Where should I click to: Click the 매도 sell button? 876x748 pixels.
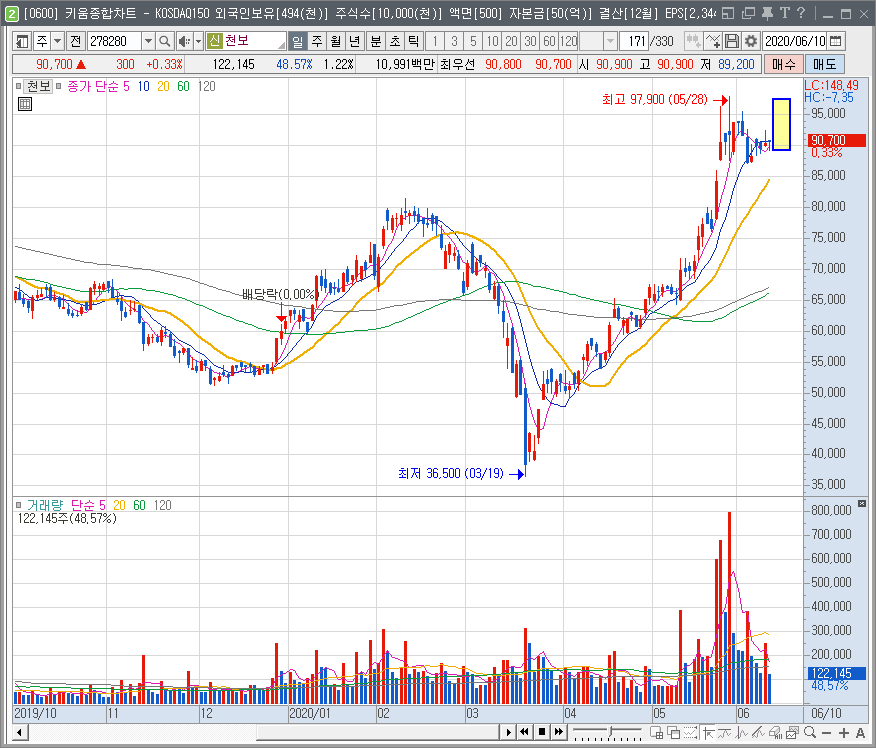(x=825, y=64)
